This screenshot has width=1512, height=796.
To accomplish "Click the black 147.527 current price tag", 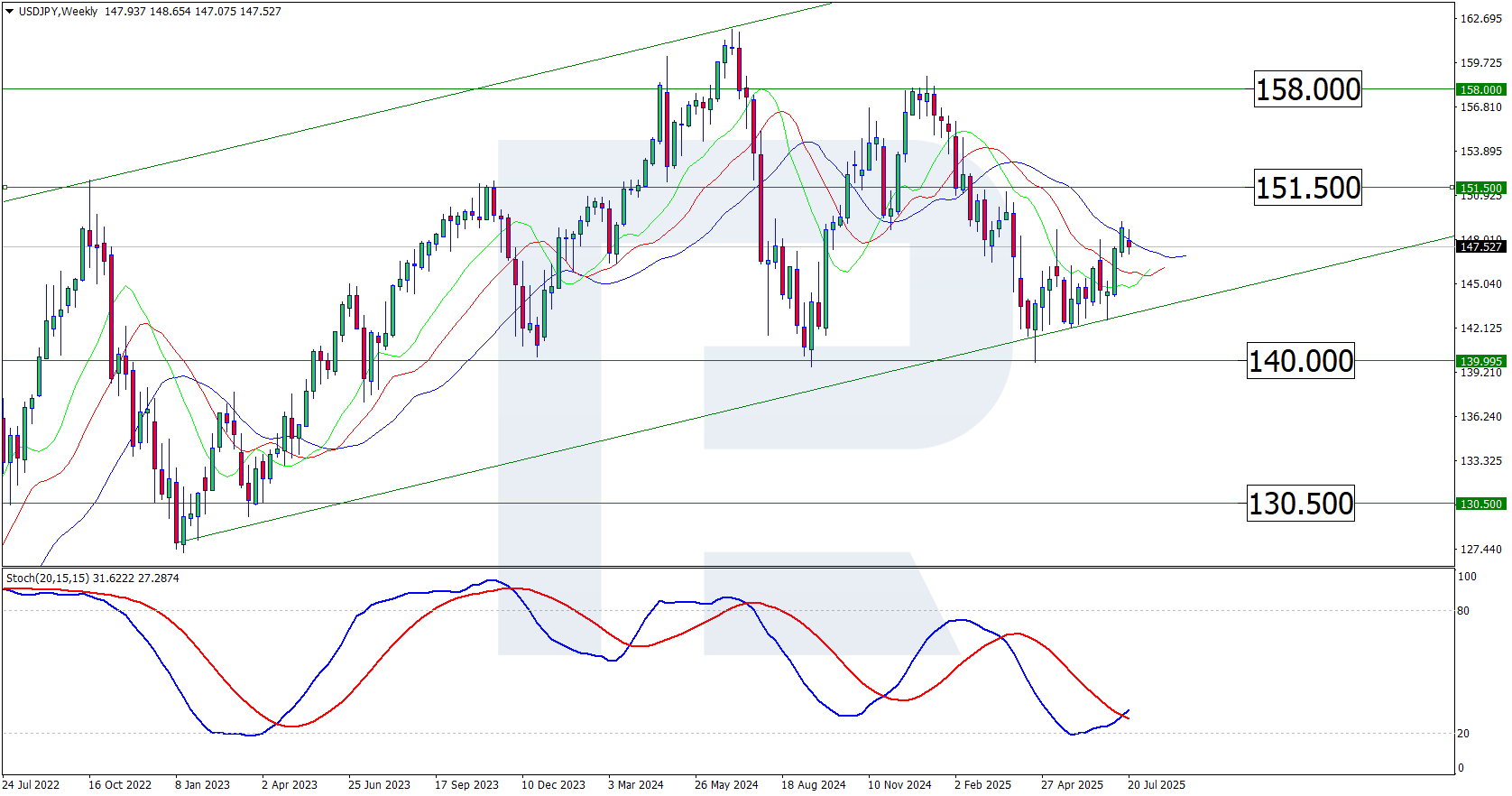I will click(x=1480, y=246).
